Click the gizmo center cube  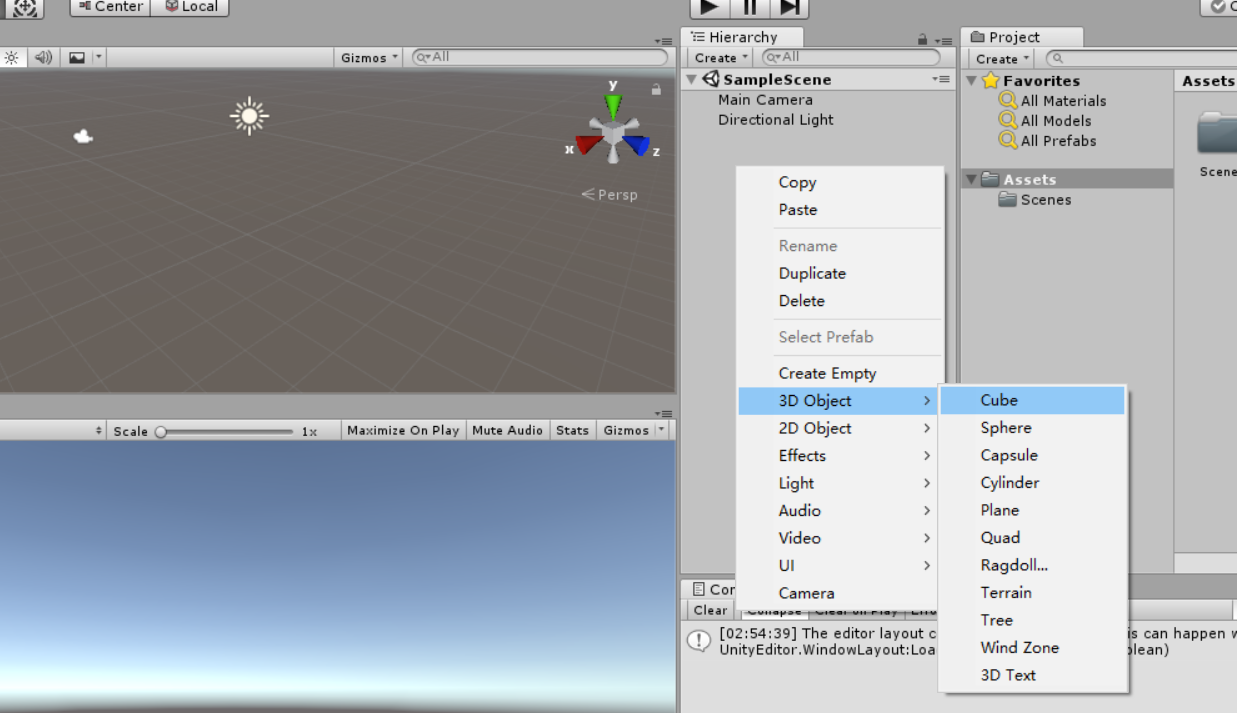pyautogui.click(x=613, y=132)
